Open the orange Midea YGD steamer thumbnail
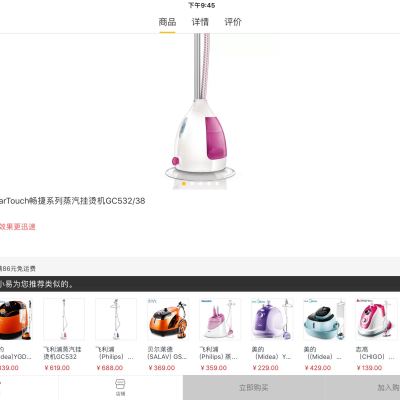Viewport: 400px width, 400px height. point(16,319)
